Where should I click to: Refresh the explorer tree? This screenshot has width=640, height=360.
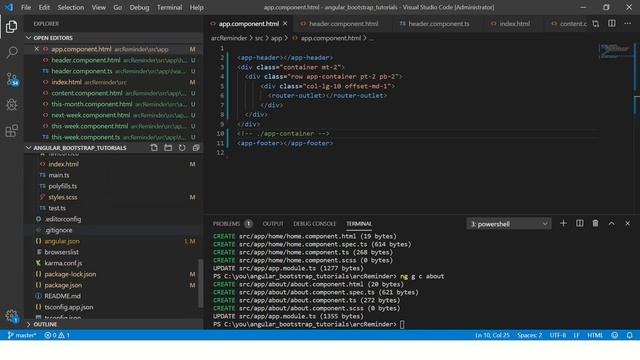tap(182, 148)
